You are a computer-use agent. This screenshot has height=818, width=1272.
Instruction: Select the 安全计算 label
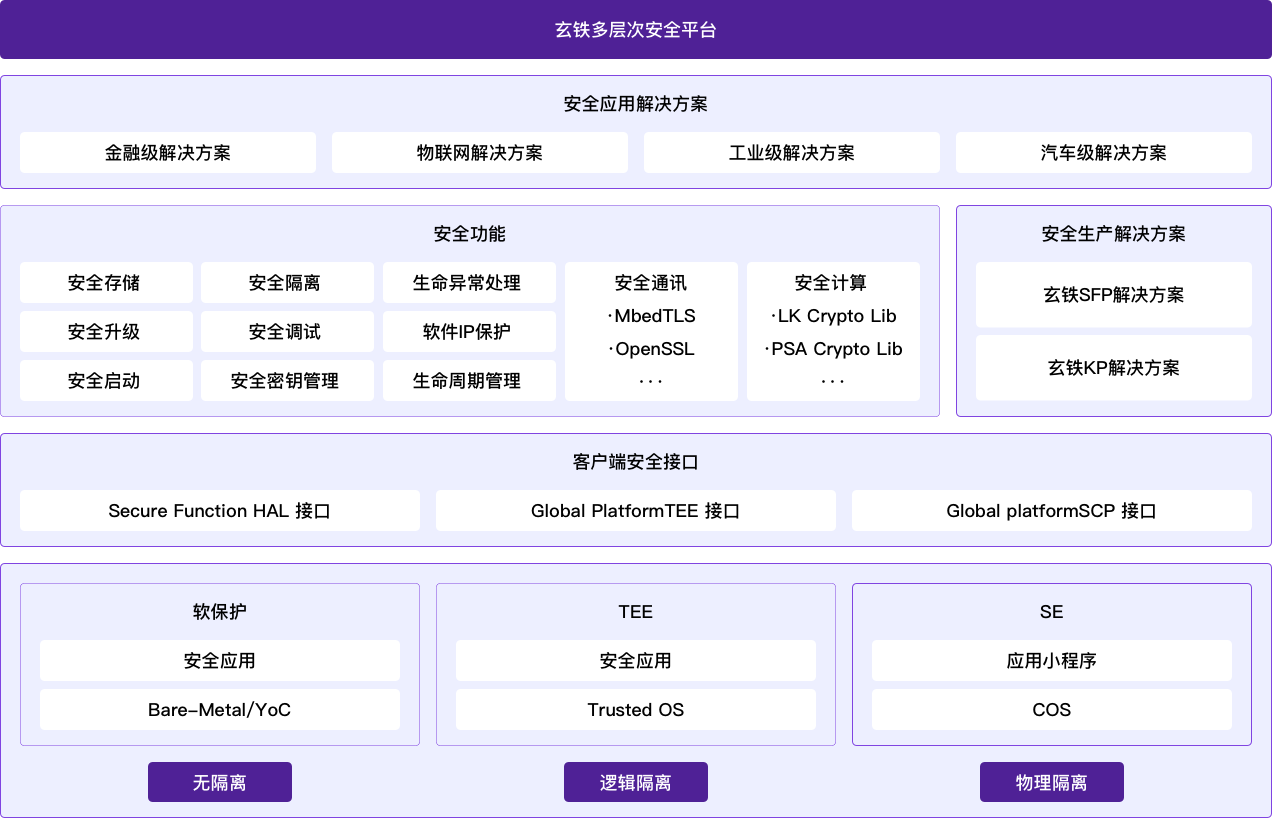click(x=832, y=283)
